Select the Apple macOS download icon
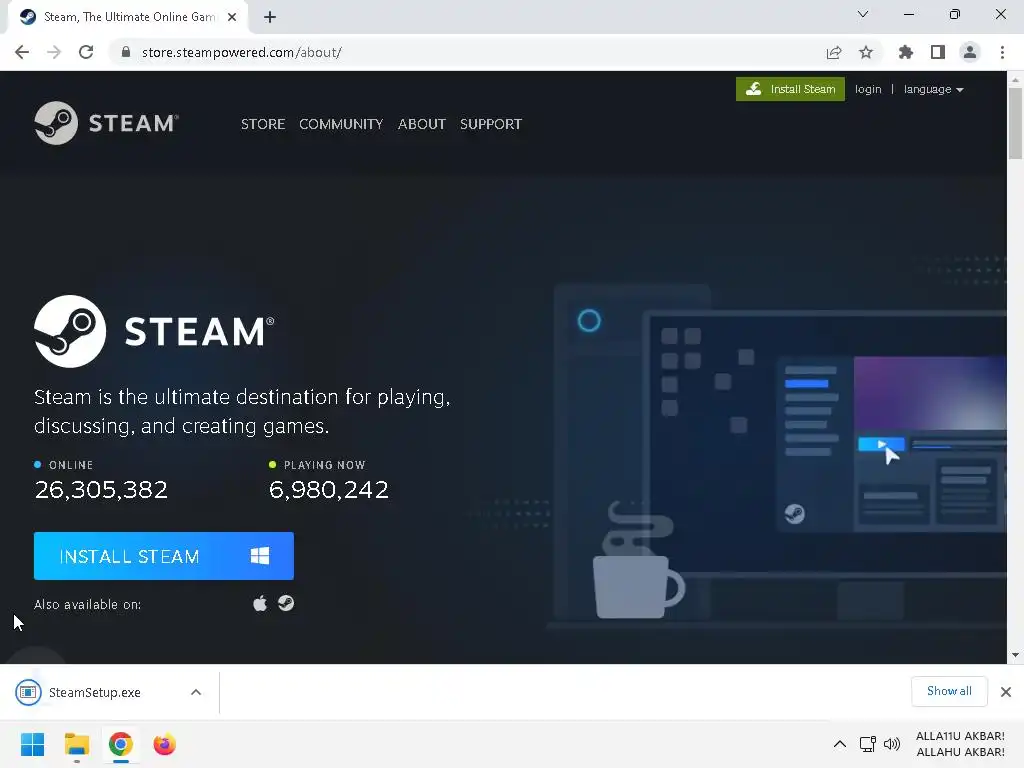The height and width of the screenshot is (768, 1024). tap(260, 603)
